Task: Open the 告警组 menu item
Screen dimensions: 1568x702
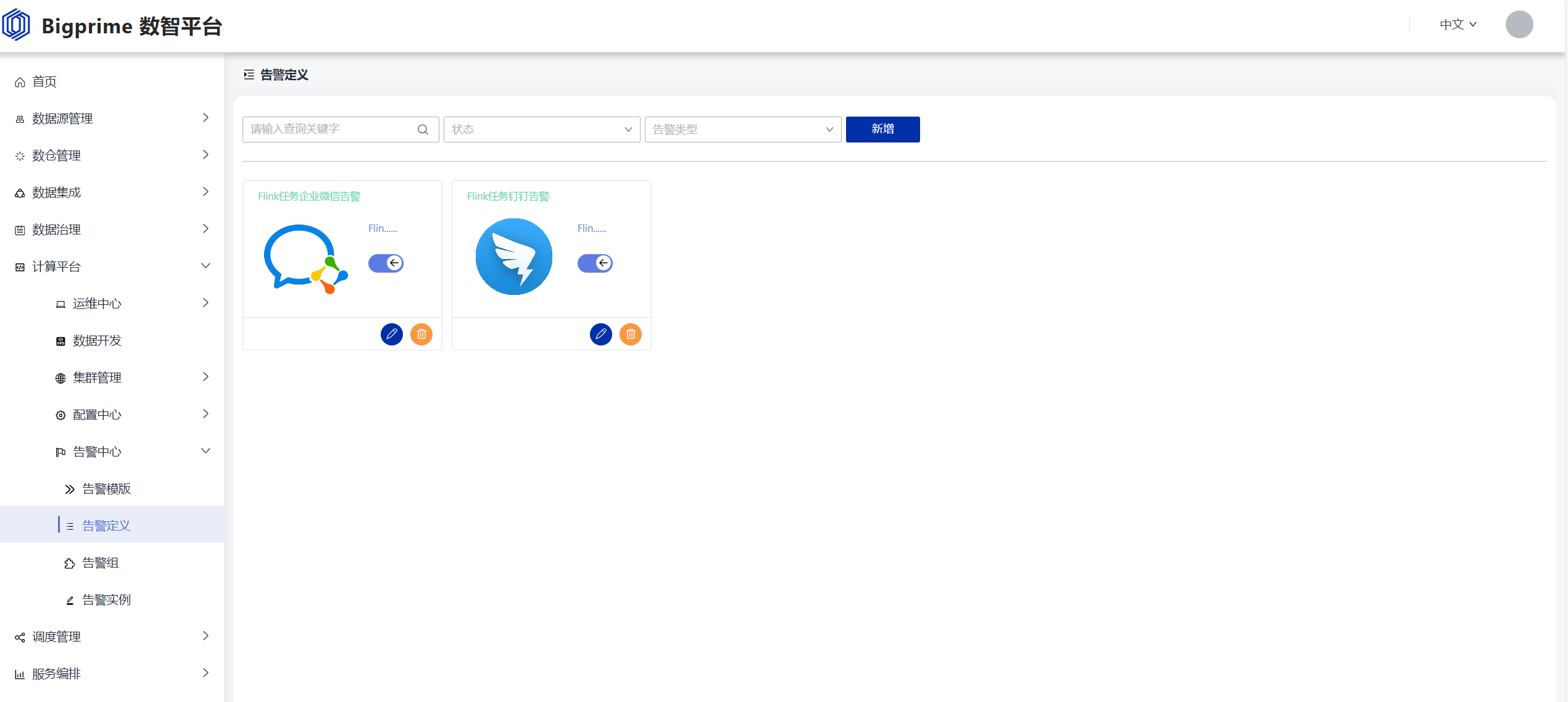Action: (112, 563)
